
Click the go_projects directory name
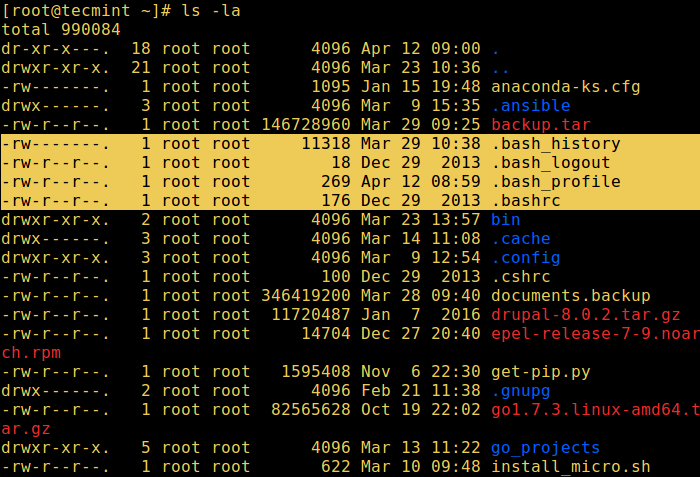[x=546, y=448]
